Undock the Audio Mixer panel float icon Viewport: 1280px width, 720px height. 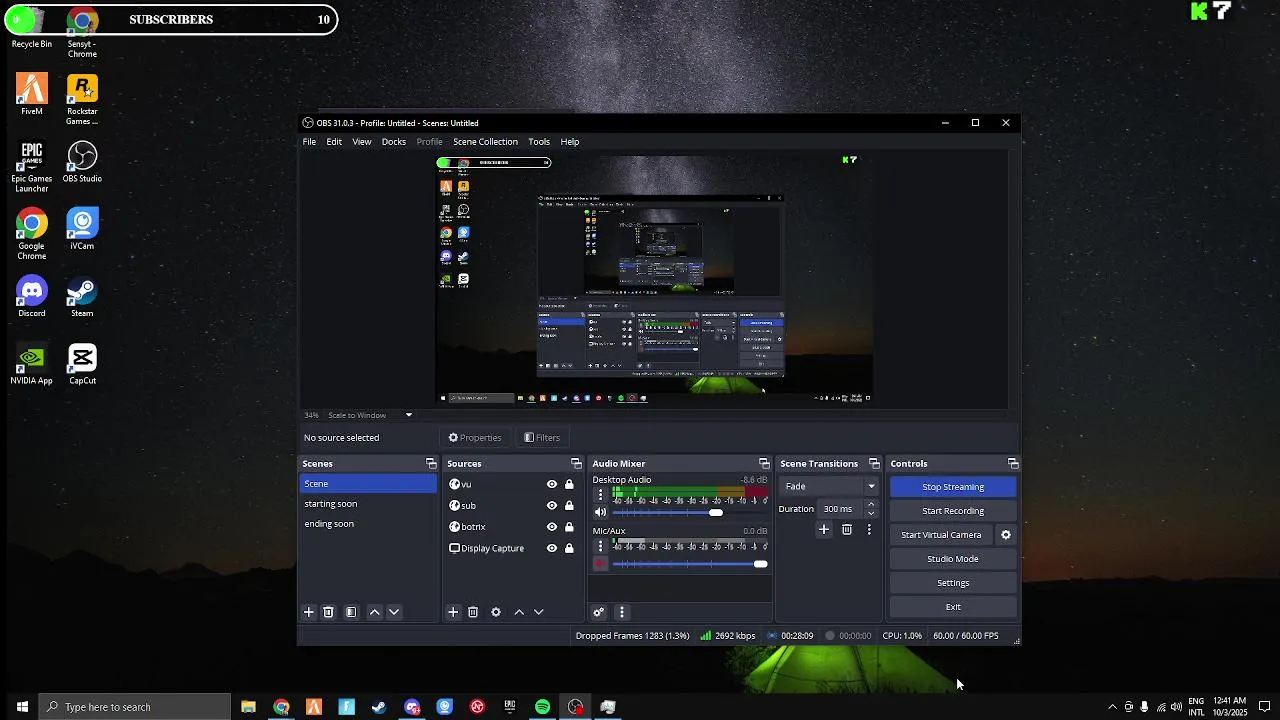click(764, 464)
